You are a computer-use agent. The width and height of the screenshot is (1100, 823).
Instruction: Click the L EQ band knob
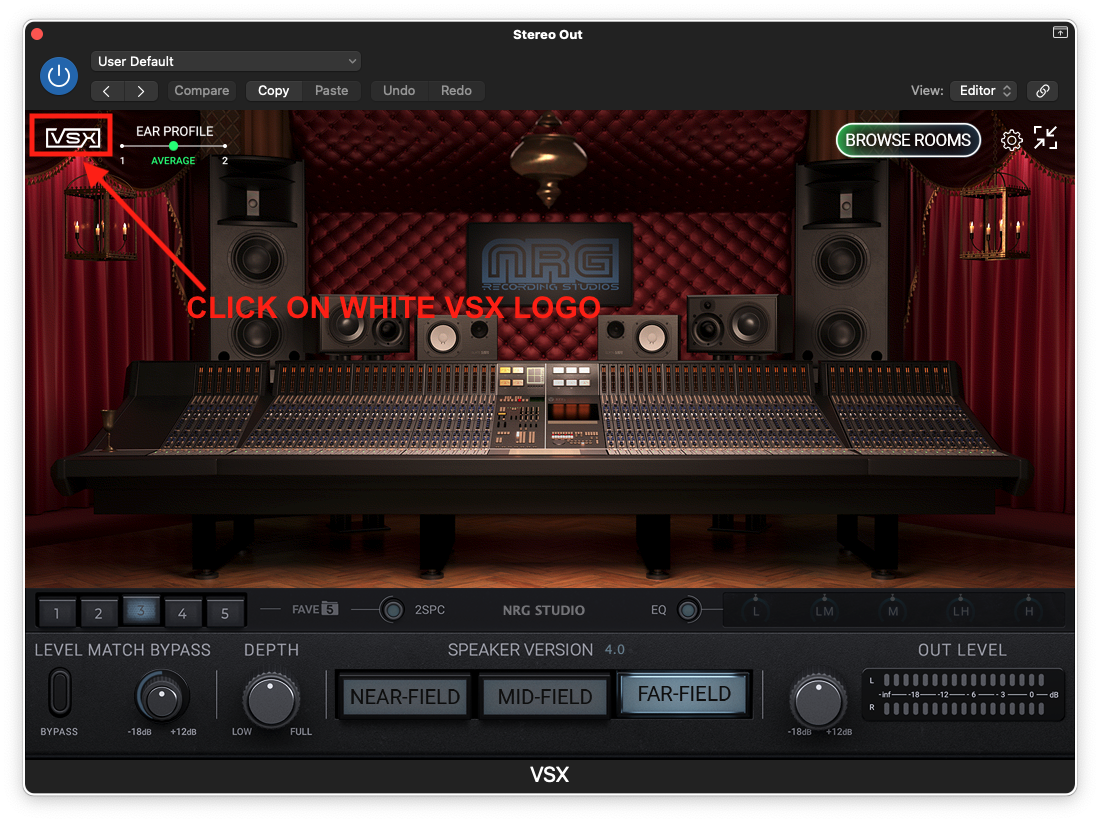pyautogui.click(x=756, y=610)
